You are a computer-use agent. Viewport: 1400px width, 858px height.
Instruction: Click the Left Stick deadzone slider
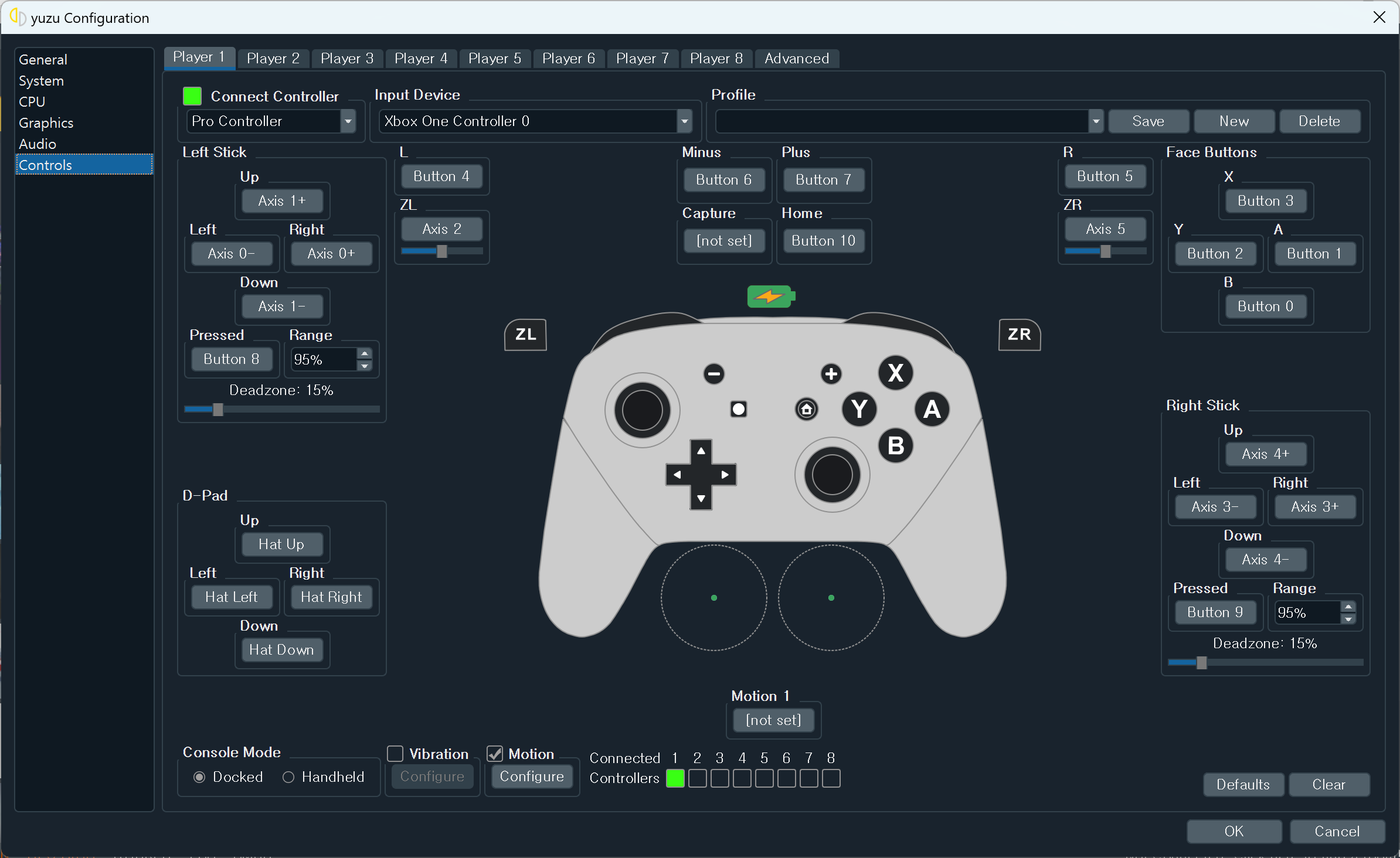coord(281,409)
